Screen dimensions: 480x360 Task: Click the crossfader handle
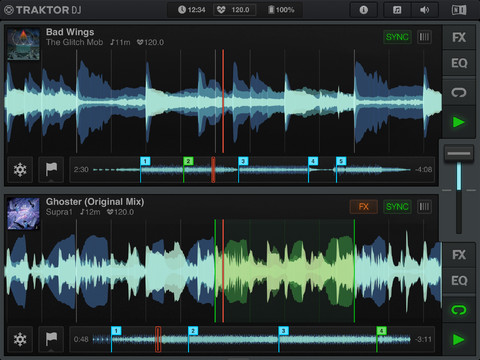click(459, 153)
